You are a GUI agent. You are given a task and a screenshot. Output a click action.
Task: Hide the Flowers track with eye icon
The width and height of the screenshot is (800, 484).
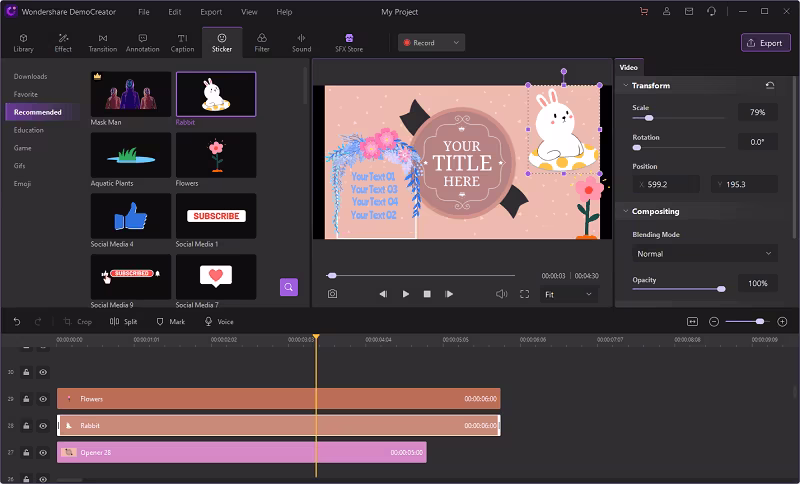click(x=43, y=399)
